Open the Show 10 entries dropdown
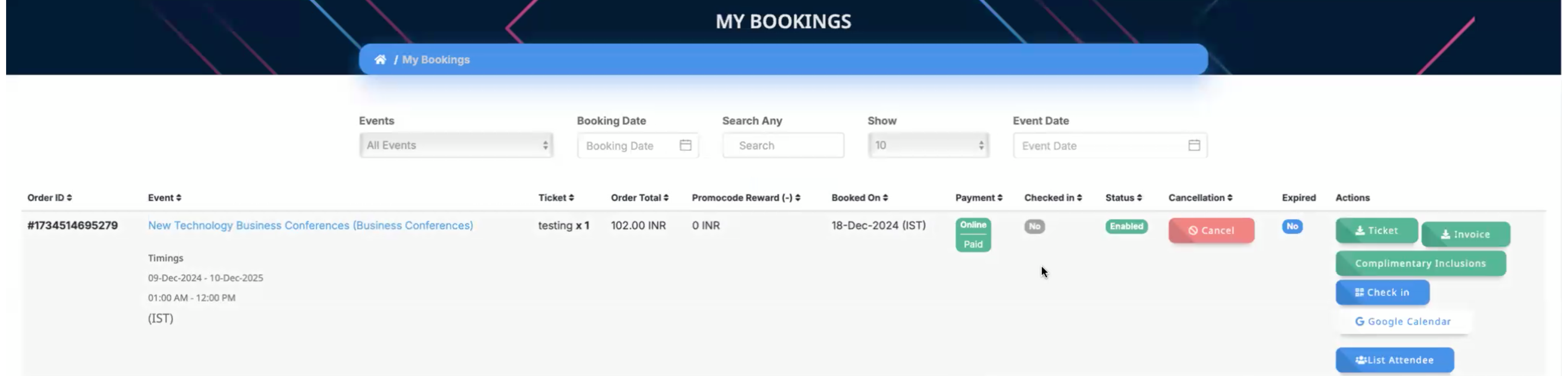Screen dimensions: 1568x376 pyautogui.click(x=928, y=146)
